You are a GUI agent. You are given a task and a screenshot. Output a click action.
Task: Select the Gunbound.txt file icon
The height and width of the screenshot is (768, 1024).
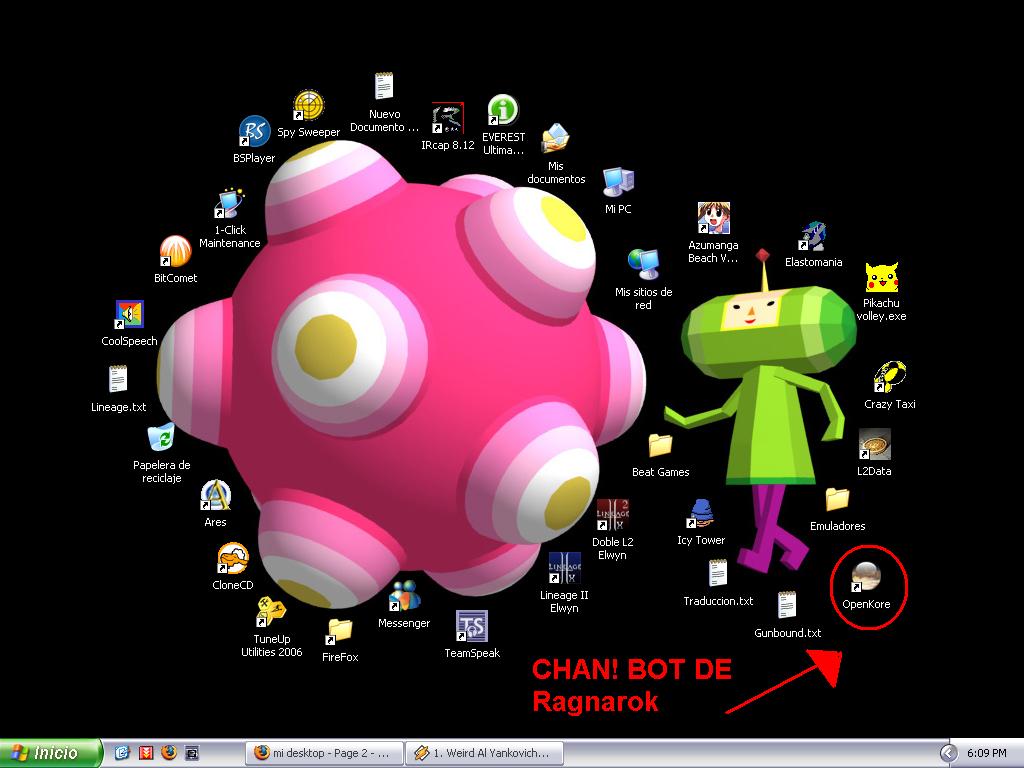pos(787,605)
